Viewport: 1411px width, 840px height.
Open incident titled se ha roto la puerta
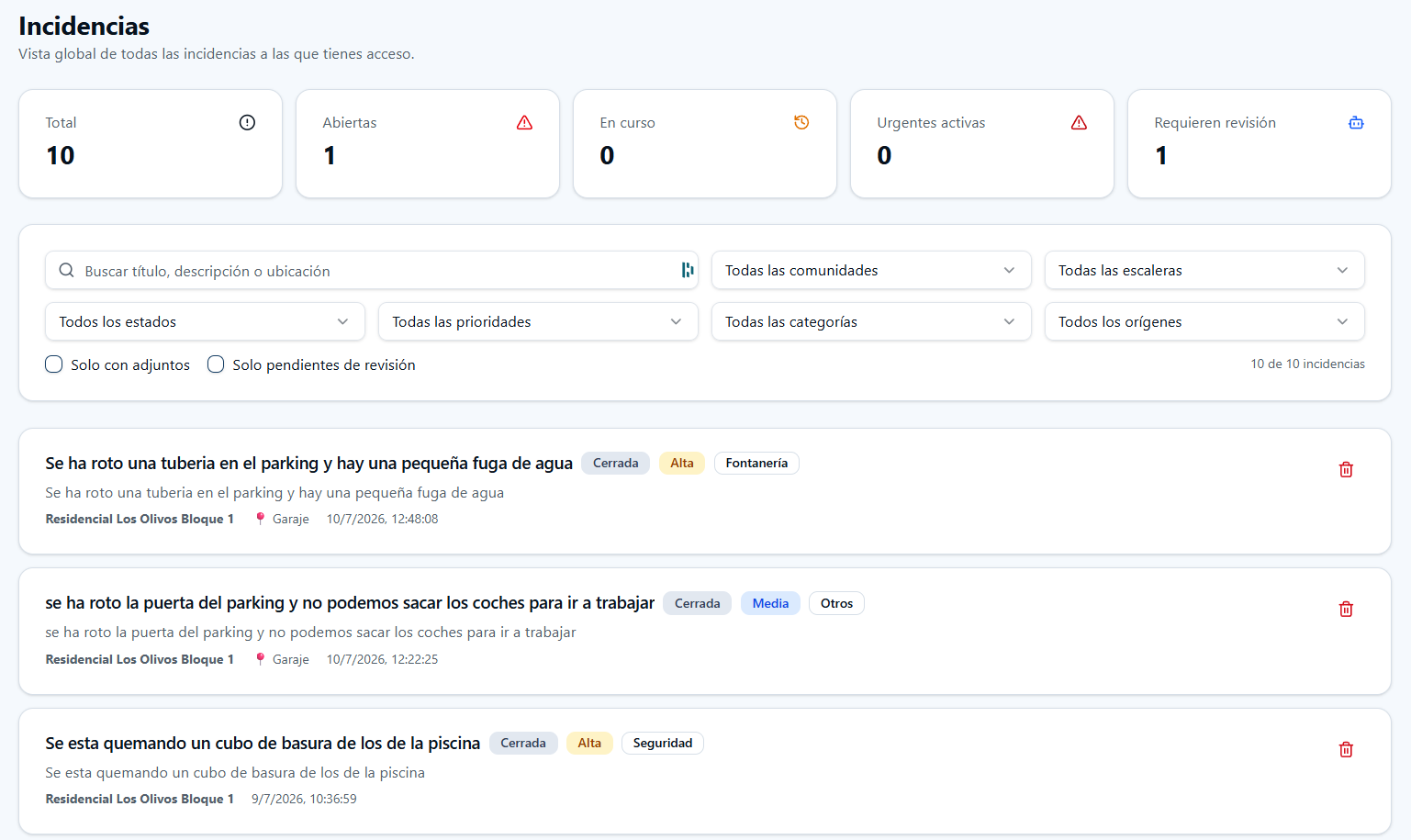350,603
